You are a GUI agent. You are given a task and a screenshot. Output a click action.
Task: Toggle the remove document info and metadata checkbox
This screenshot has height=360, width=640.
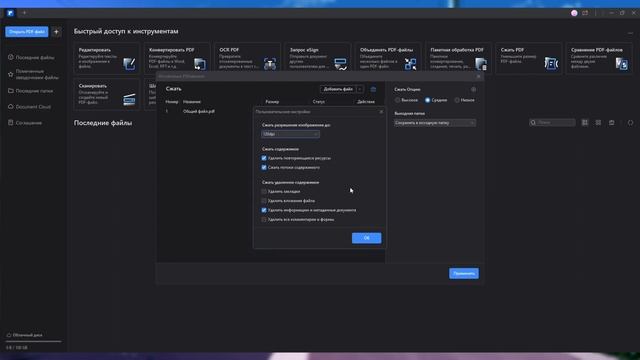264,210
